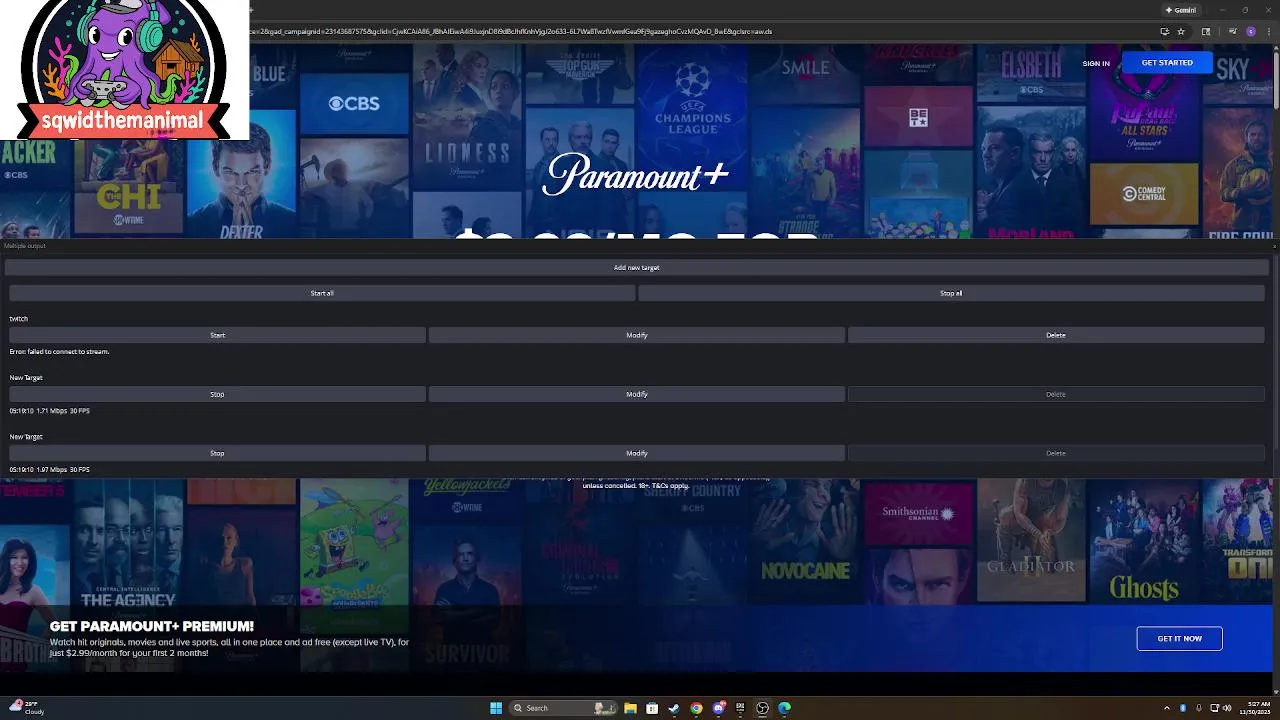The image size is (1280, 720).
Task: Open the Smithsonian Channel tile
Action: point(918,512)
